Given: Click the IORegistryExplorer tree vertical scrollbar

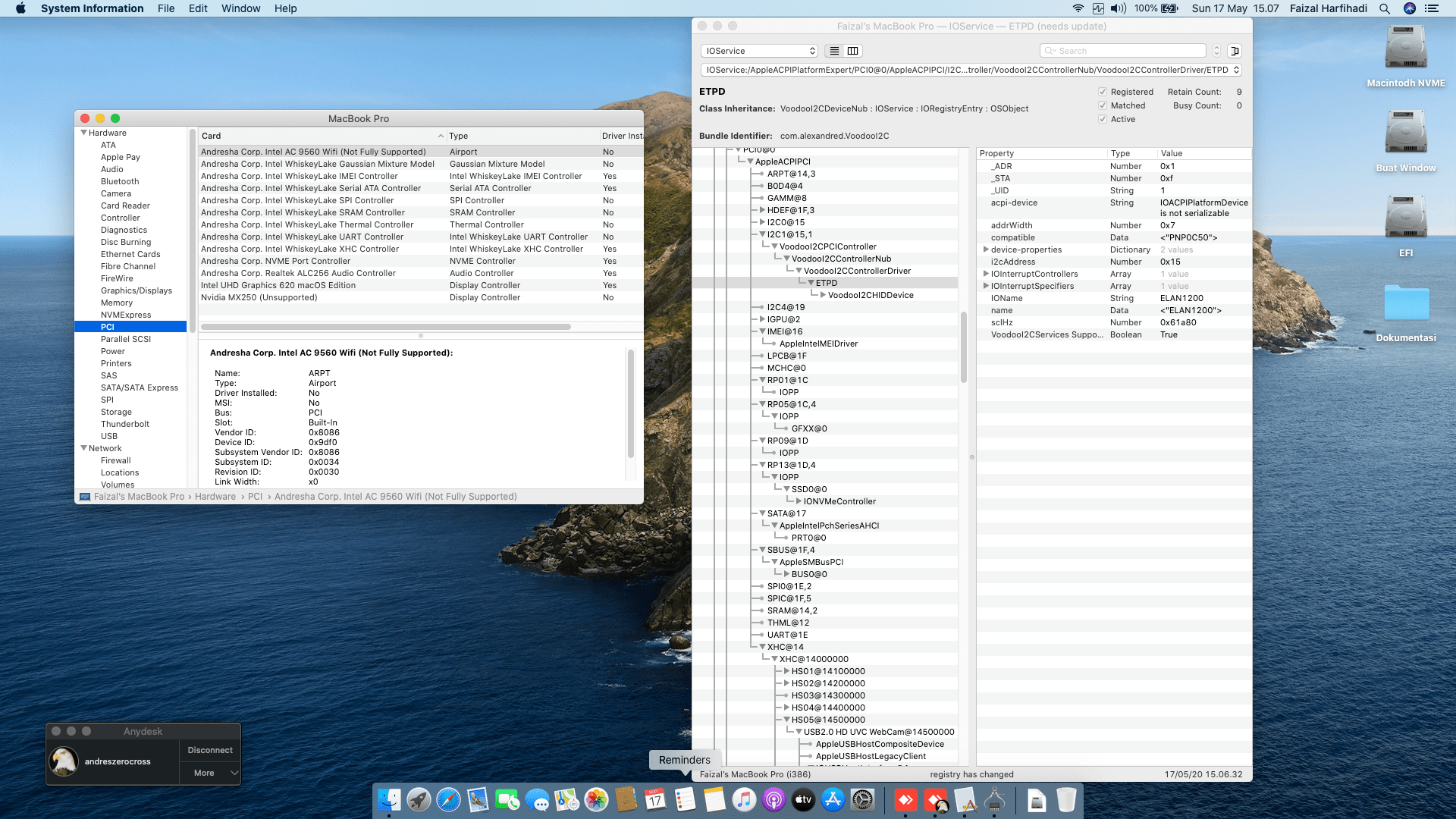Looking at the screenshot, I should click(x=964, y=347).
